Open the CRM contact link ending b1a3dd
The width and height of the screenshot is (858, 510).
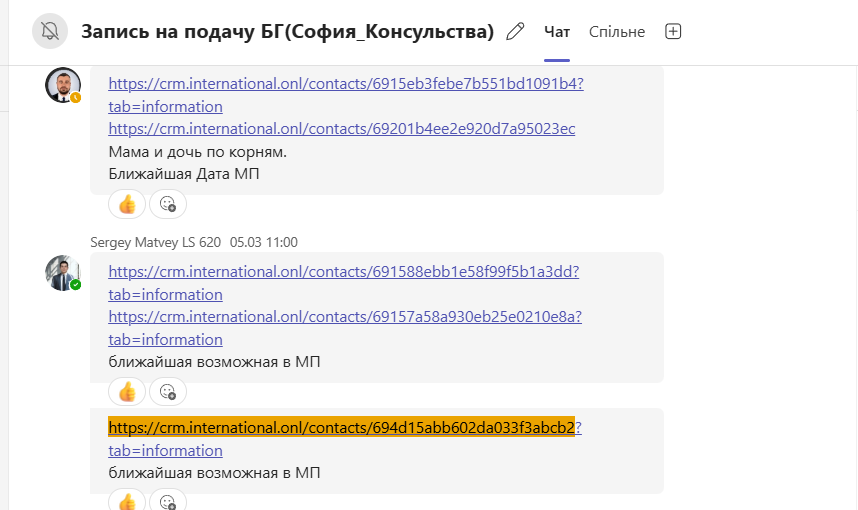343,271
